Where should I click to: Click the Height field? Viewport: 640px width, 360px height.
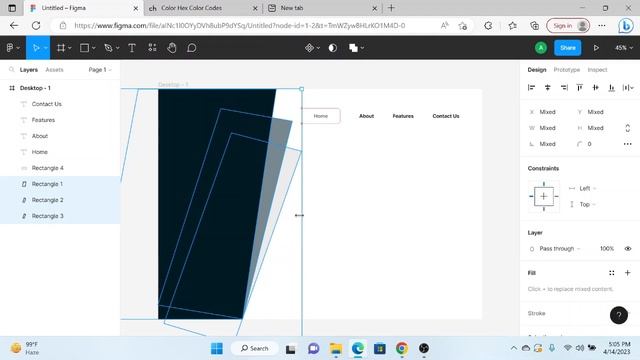coord(595,128)
